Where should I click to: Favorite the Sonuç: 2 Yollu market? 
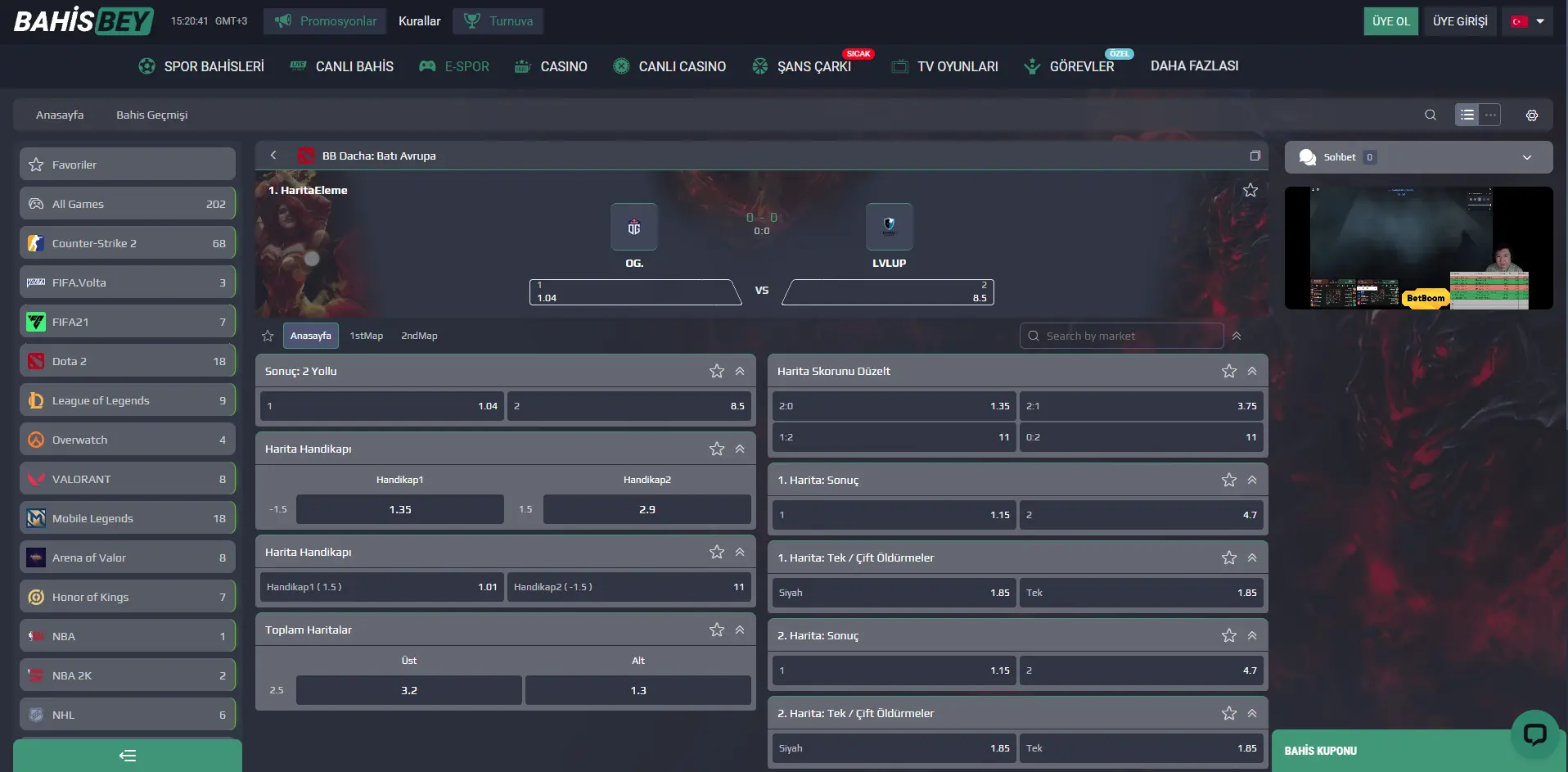tap(717, 371)
